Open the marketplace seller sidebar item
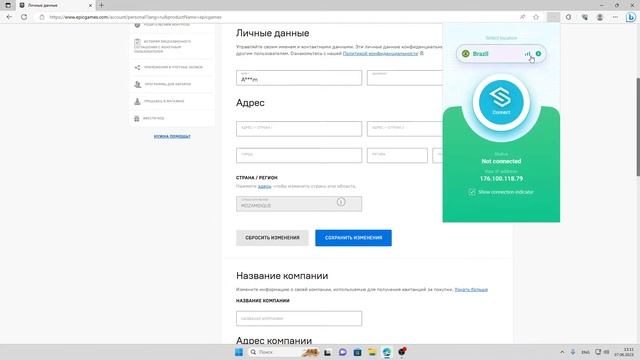The image size is (640, 360). (172, 101)
